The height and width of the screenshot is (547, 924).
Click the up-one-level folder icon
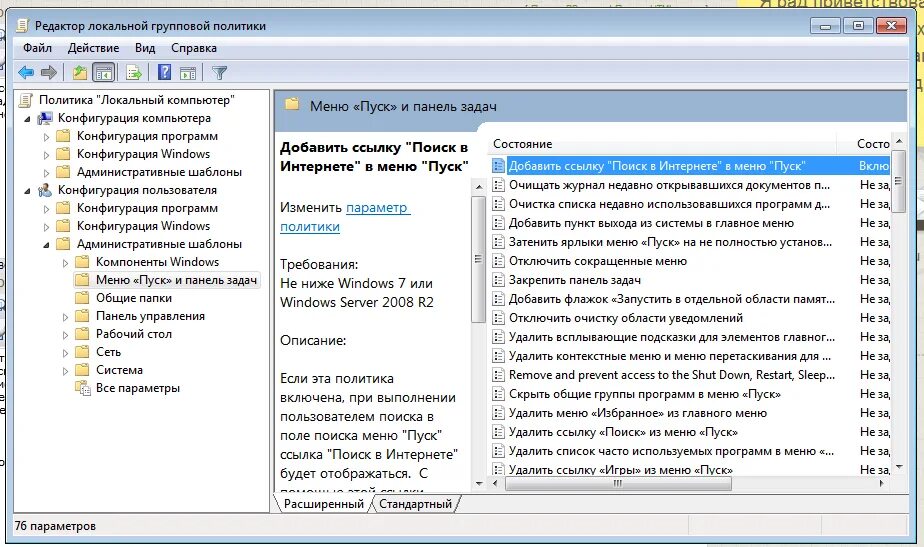click(80, 73)
